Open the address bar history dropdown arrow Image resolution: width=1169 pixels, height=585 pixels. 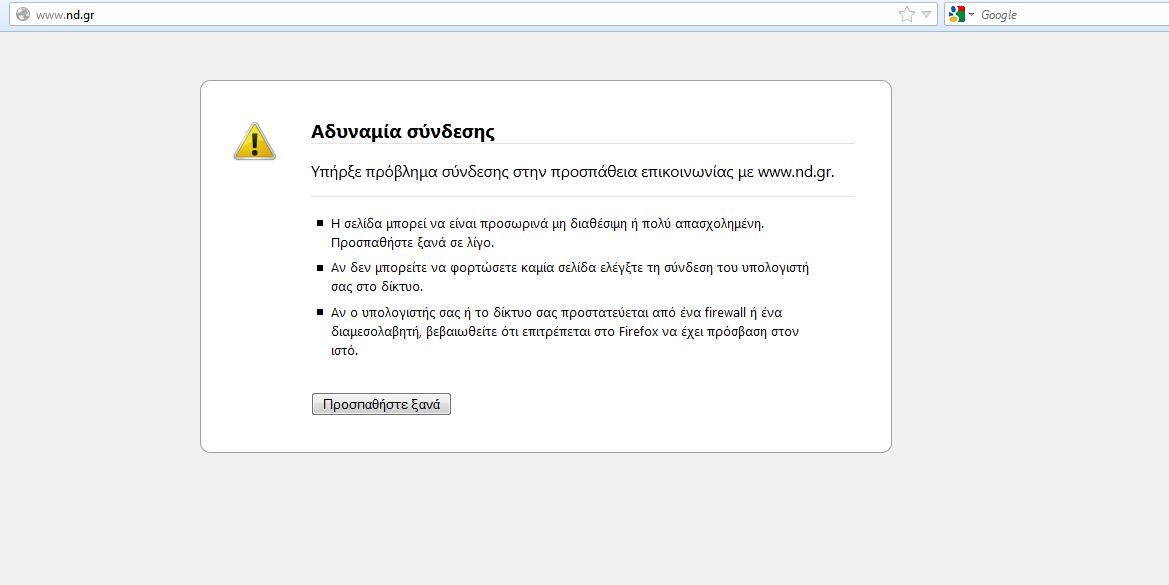(926, 14)
